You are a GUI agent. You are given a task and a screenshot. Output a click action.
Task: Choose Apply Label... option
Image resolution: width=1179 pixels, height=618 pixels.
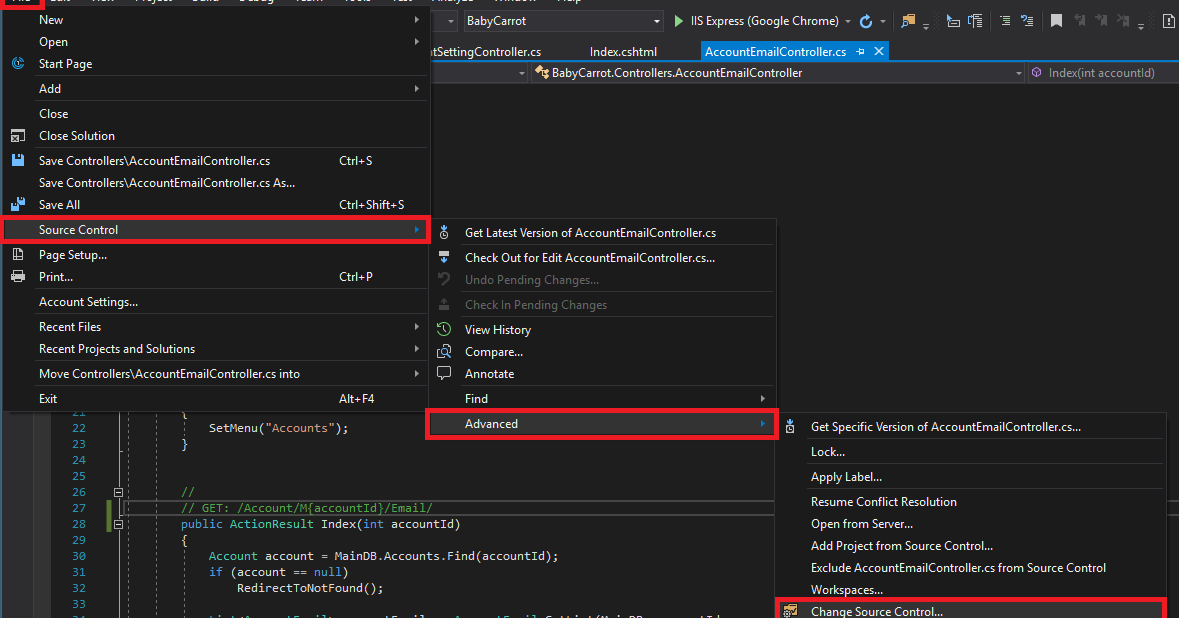[x=971, y=477]
